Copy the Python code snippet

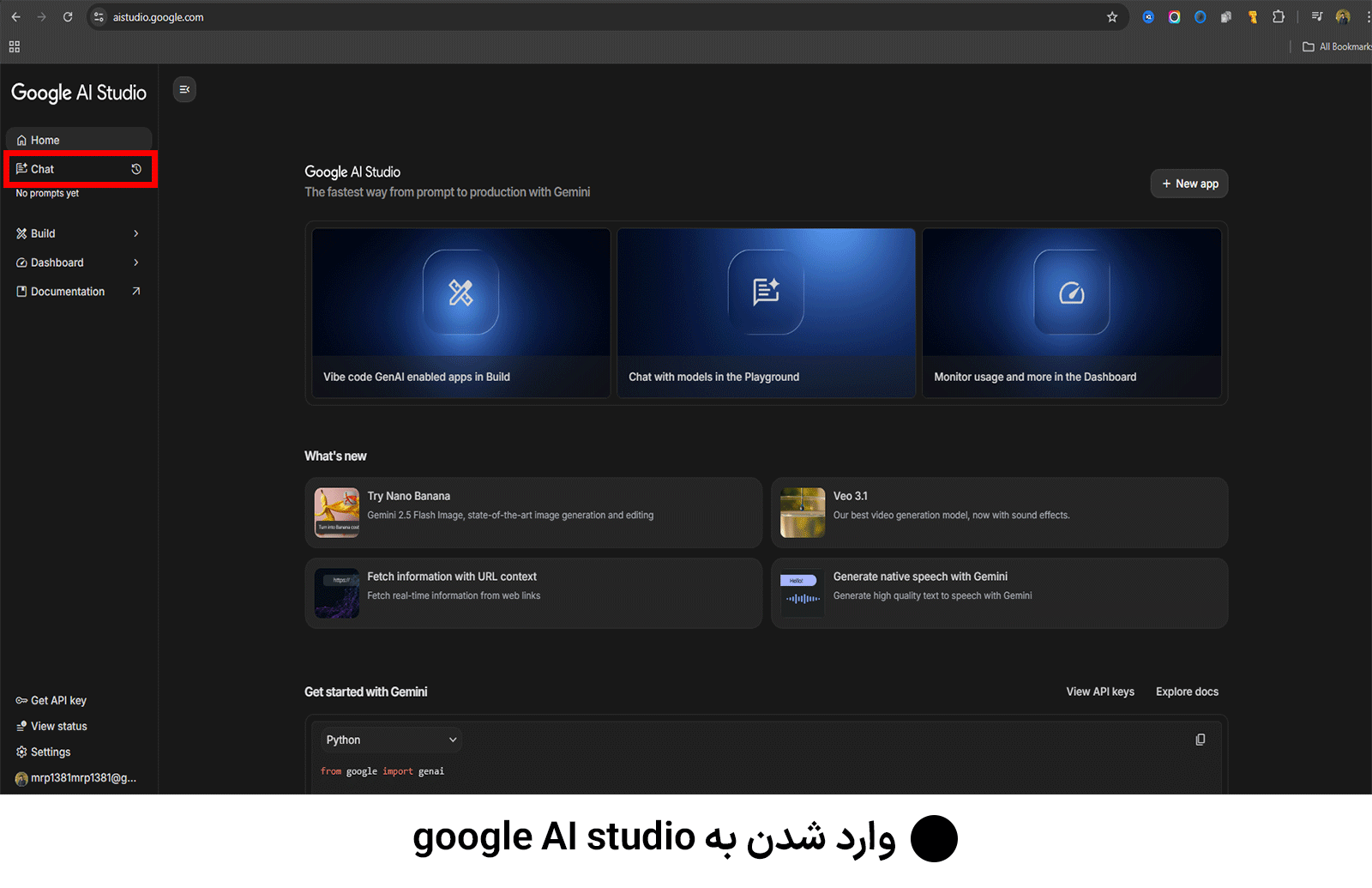pyautogui.click(x=1200, y=740)
